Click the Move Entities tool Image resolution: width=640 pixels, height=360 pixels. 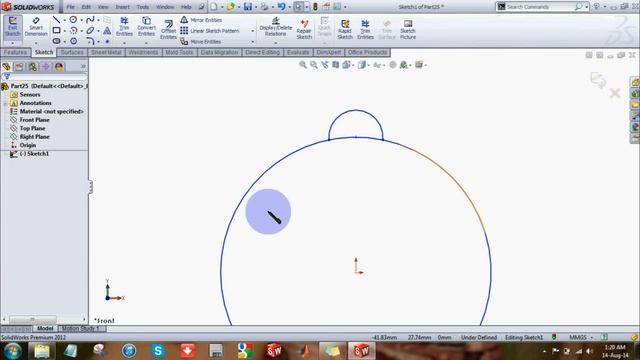(x=201, y=42)
